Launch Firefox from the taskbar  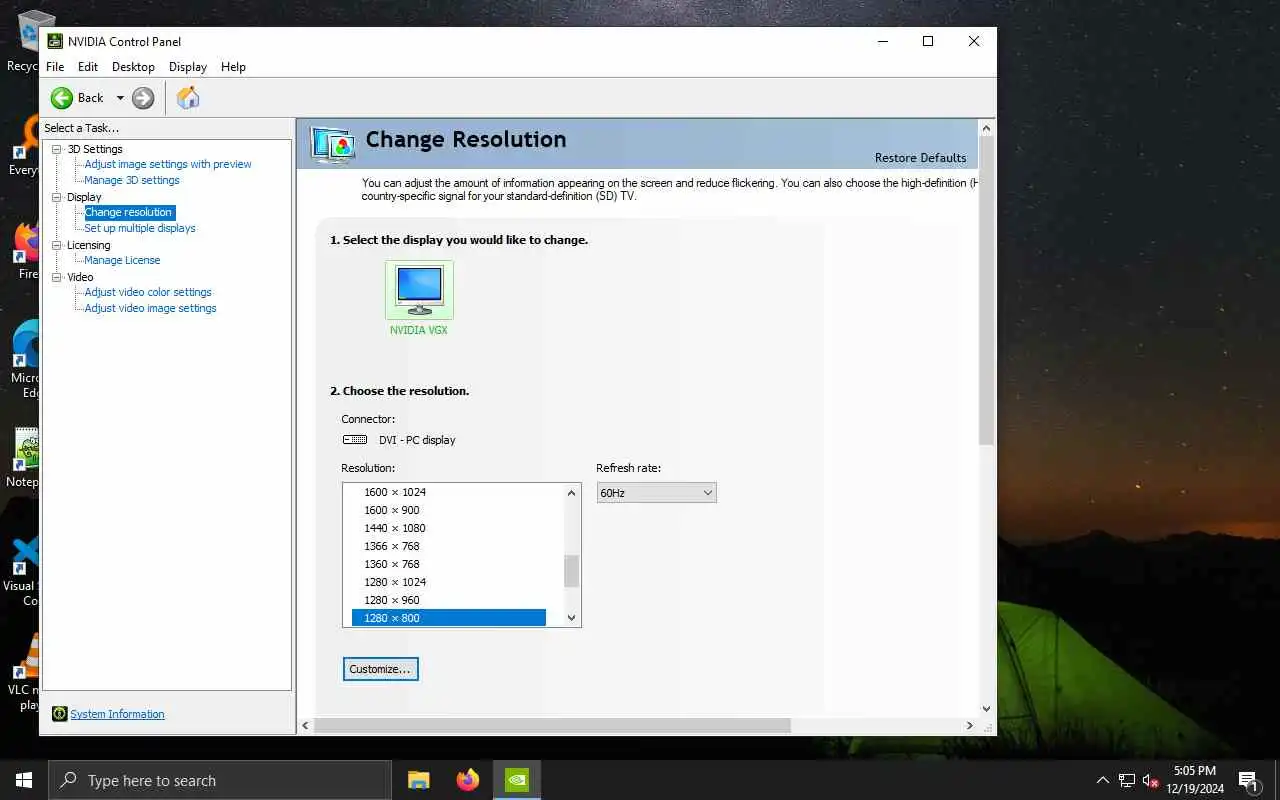pos(467,780)
